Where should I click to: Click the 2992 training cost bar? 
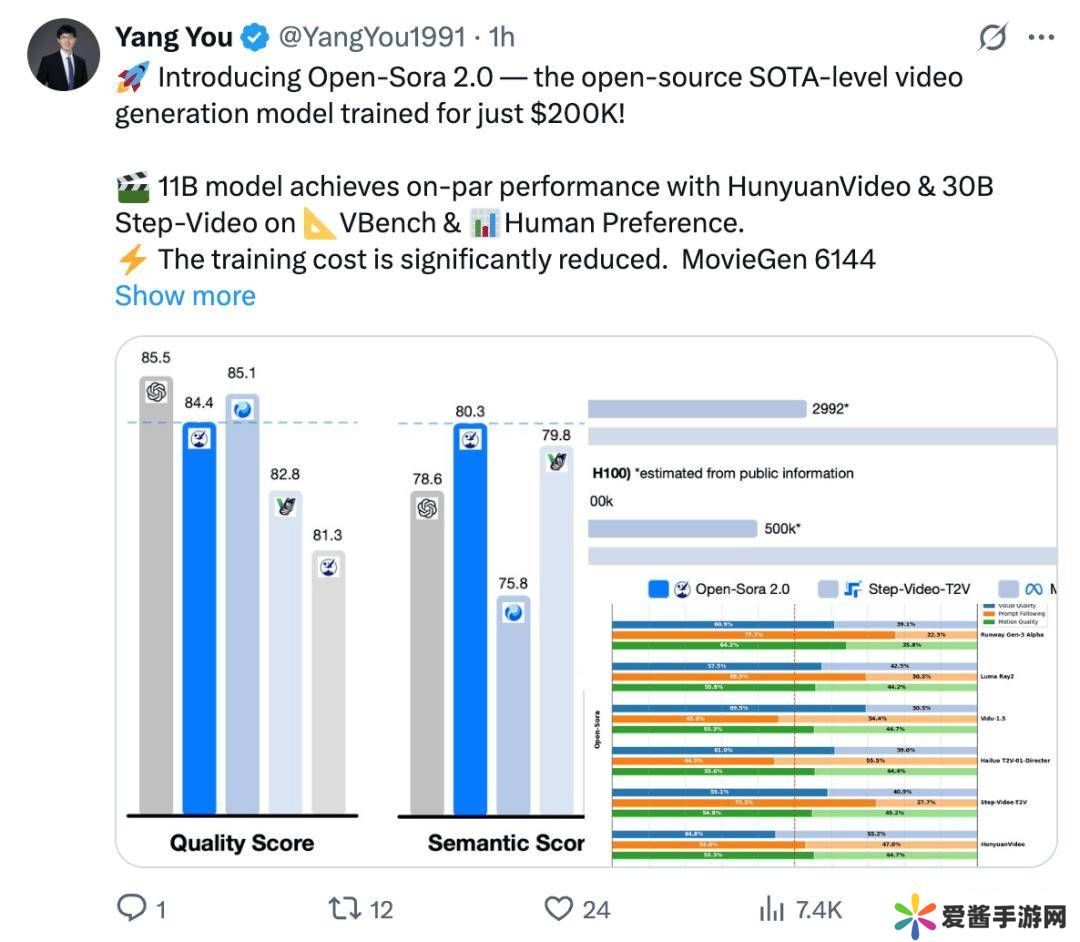pos(696,409)
